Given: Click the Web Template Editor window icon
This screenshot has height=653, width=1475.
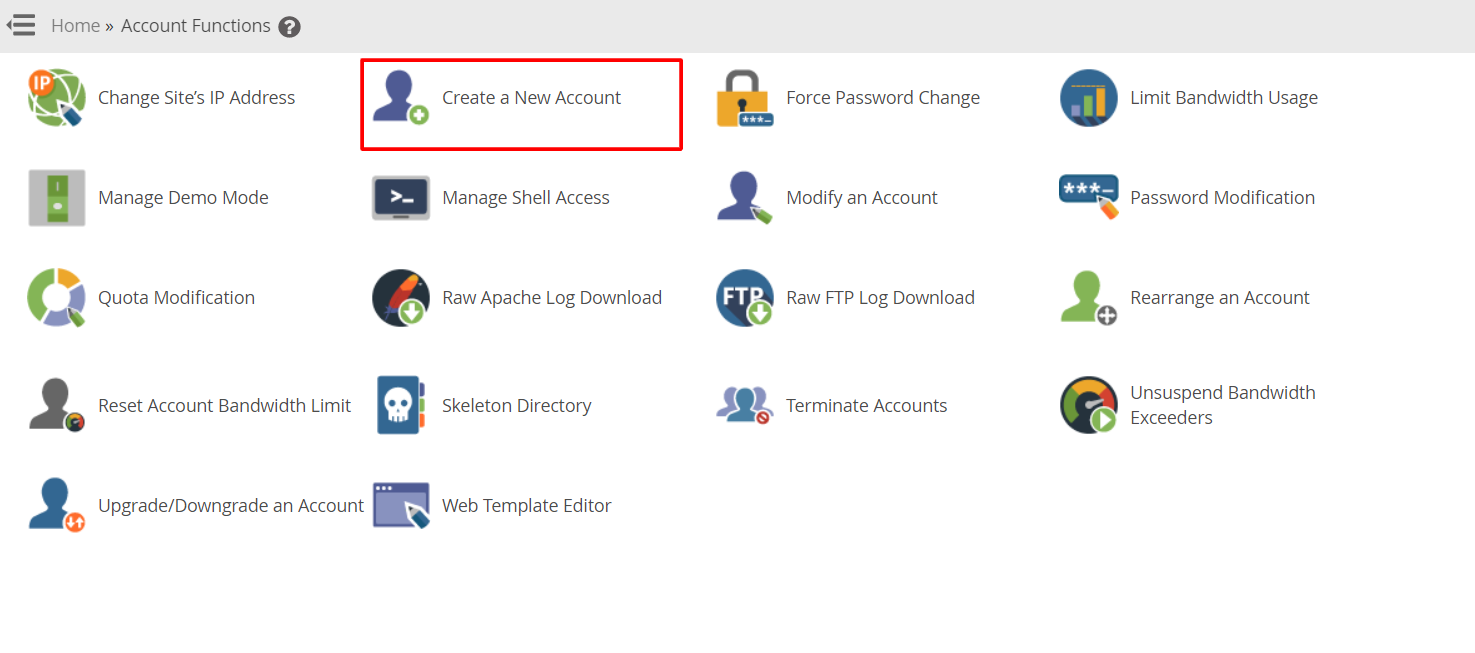Looking at the screenshot, I should [x=401, y=505].
